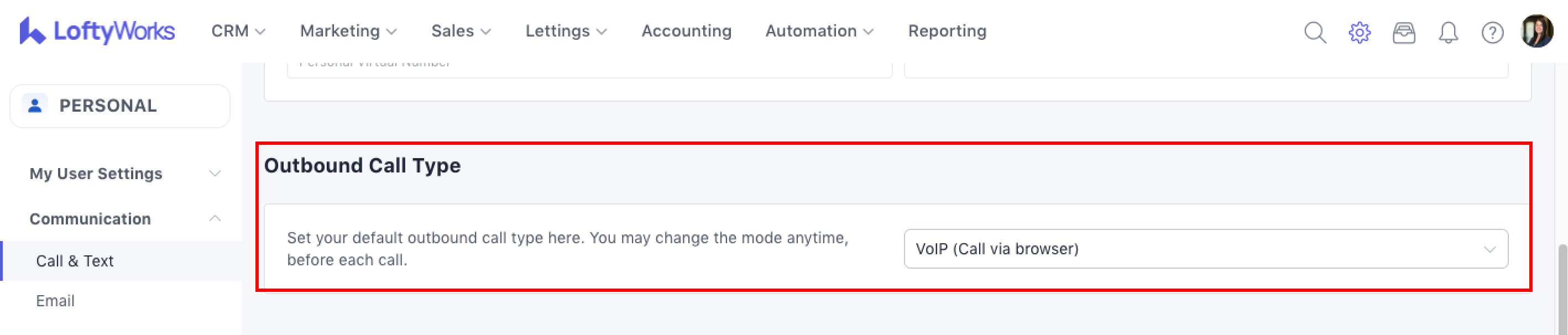Open the Email settings link
The height and width of the screenshot is (335, 1568).
(55, 301)
